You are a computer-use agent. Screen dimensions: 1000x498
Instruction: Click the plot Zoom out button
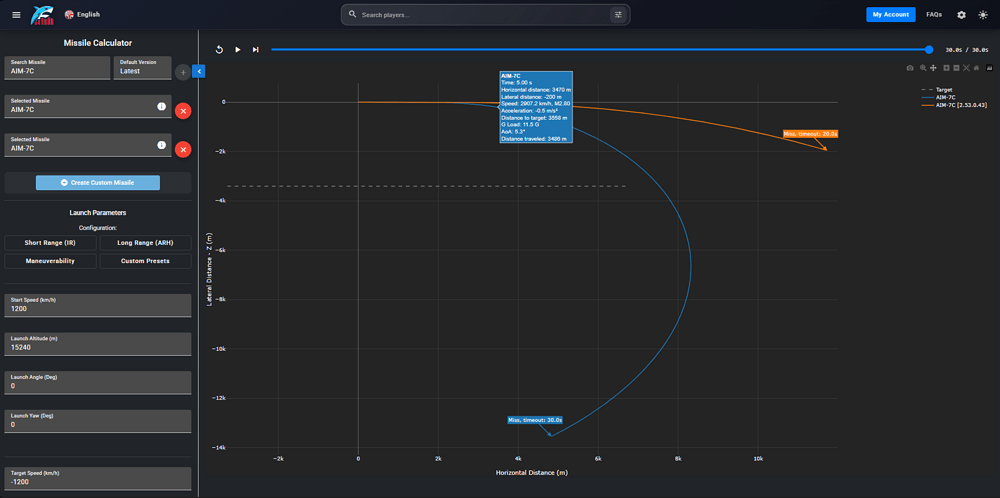pyautogui.click(x=957, y=68)
